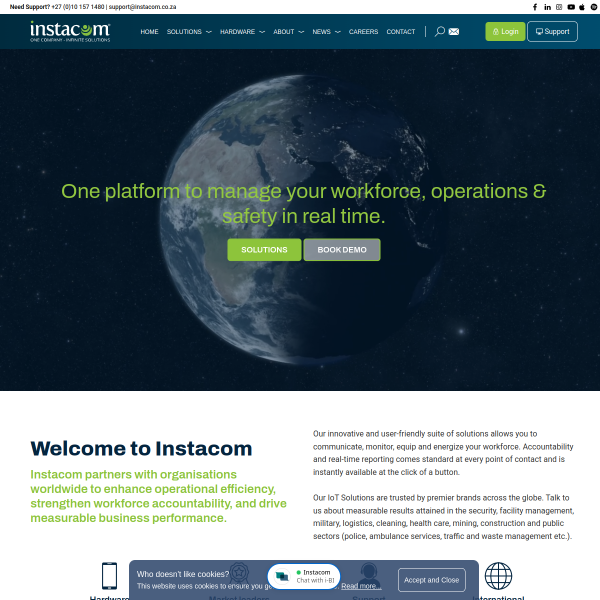Click the green SOLUTIONS hero button

[x=264, y=250]
